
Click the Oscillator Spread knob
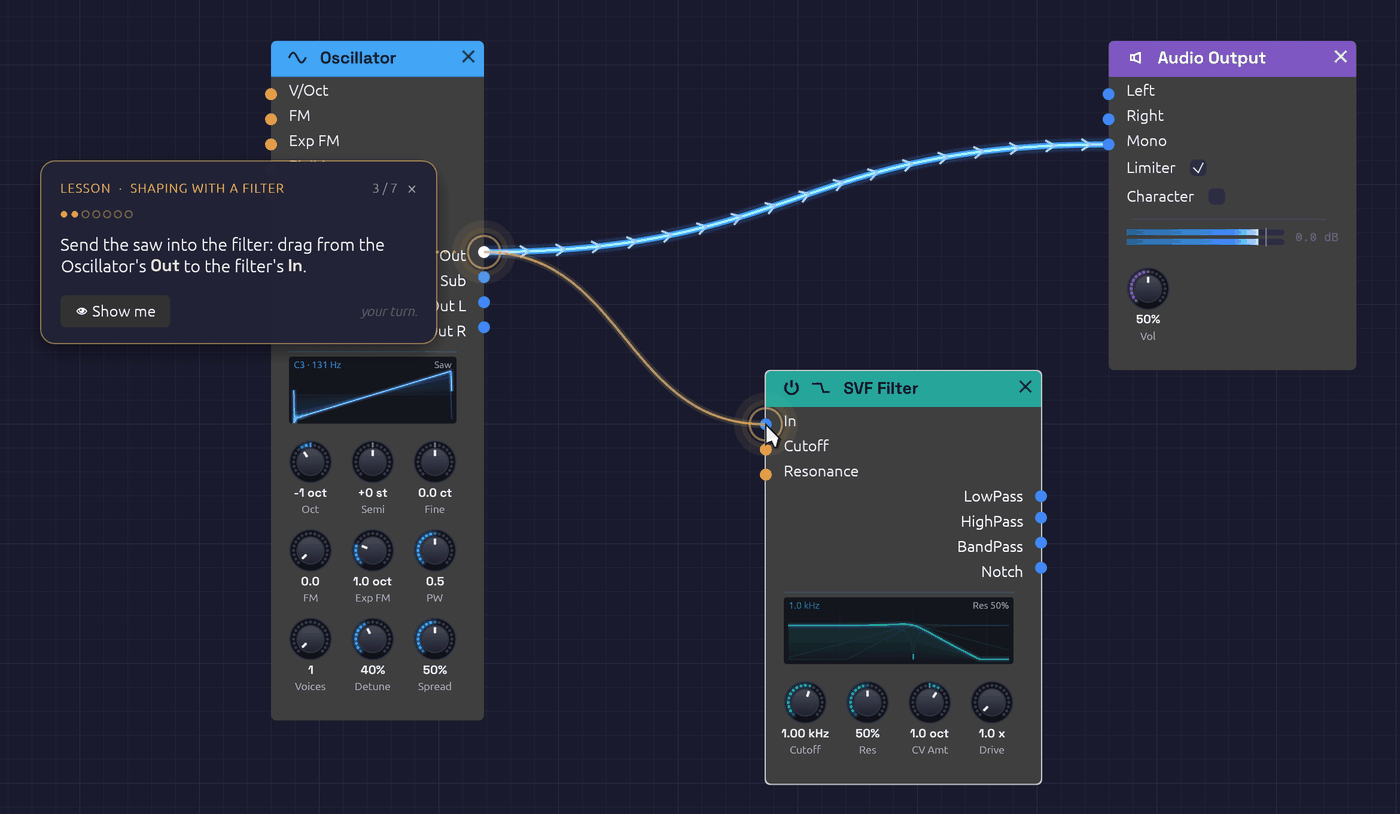[x=434, y=639]
